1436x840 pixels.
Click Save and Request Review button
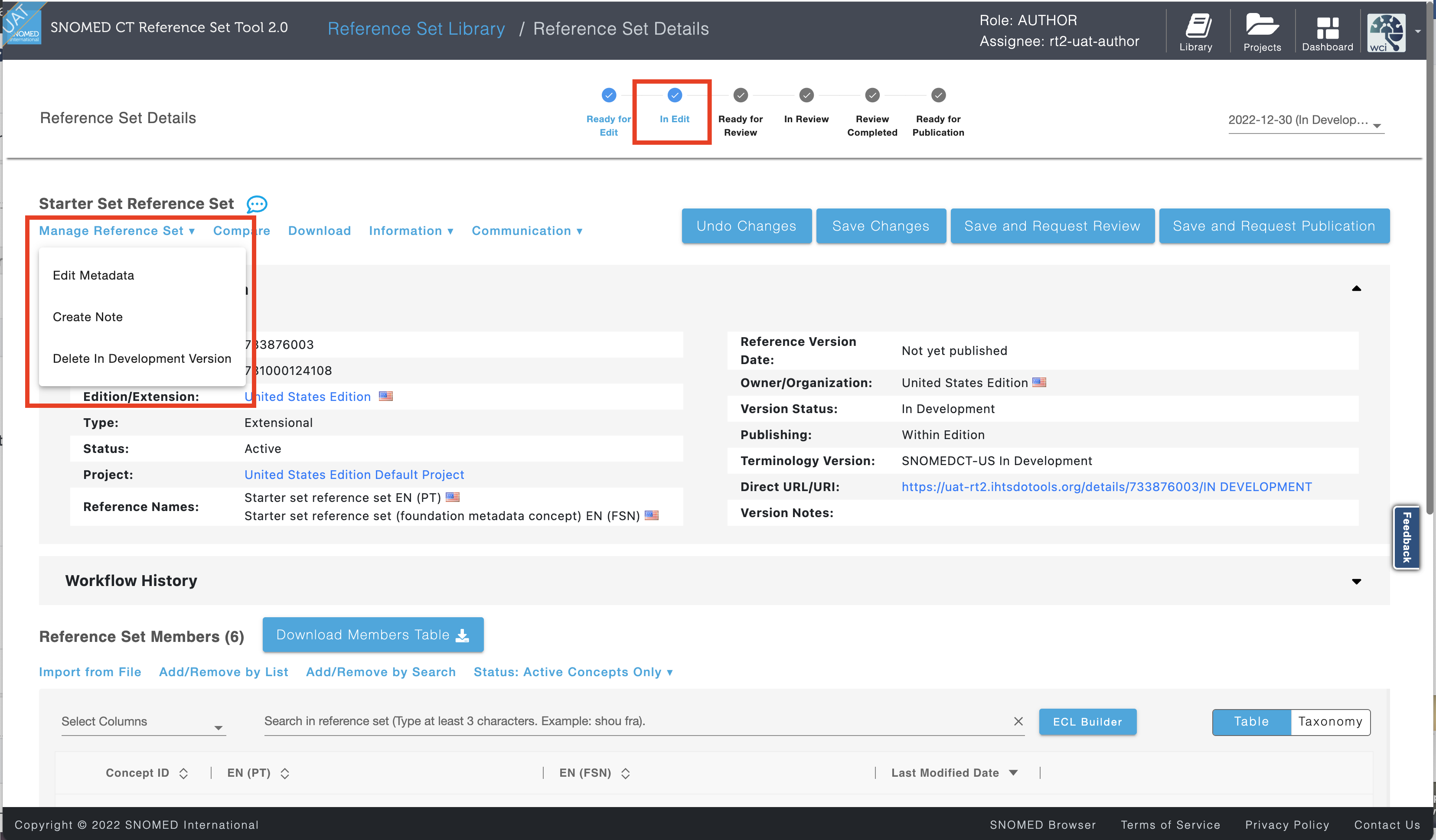click(x=1052, y=226)
